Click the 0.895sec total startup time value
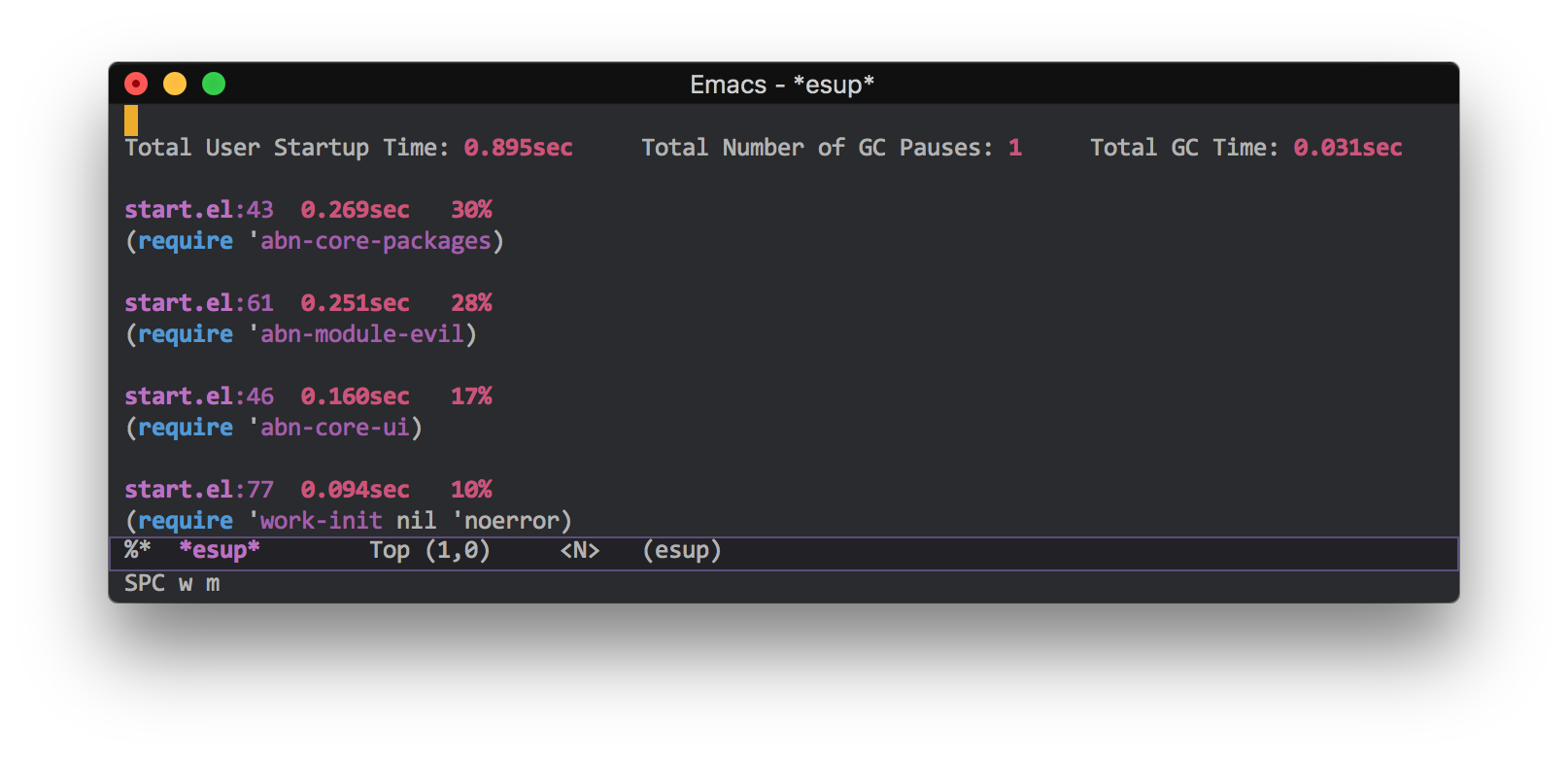 pos(518,148)
